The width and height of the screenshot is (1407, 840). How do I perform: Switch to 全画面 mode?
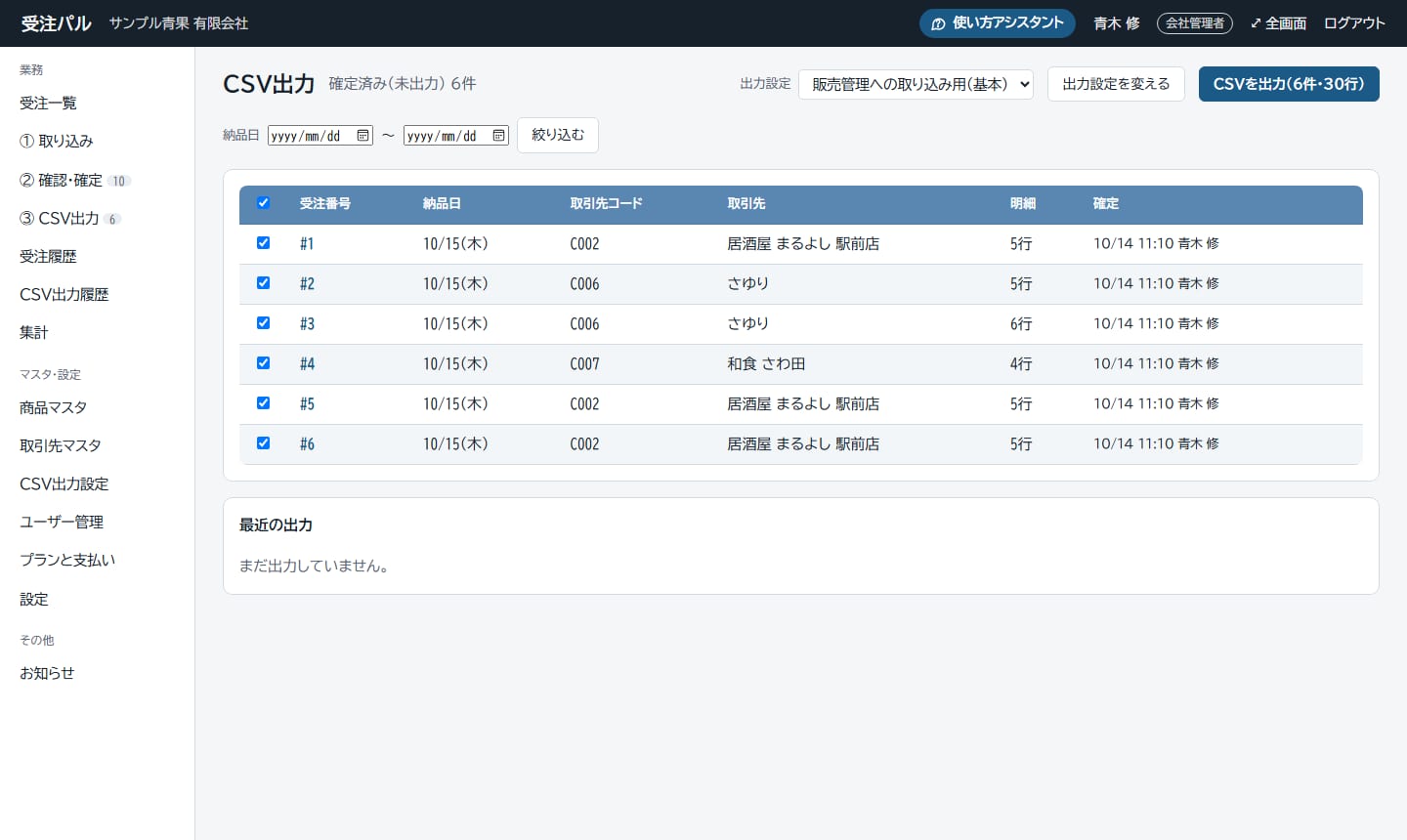point(1278,23)
